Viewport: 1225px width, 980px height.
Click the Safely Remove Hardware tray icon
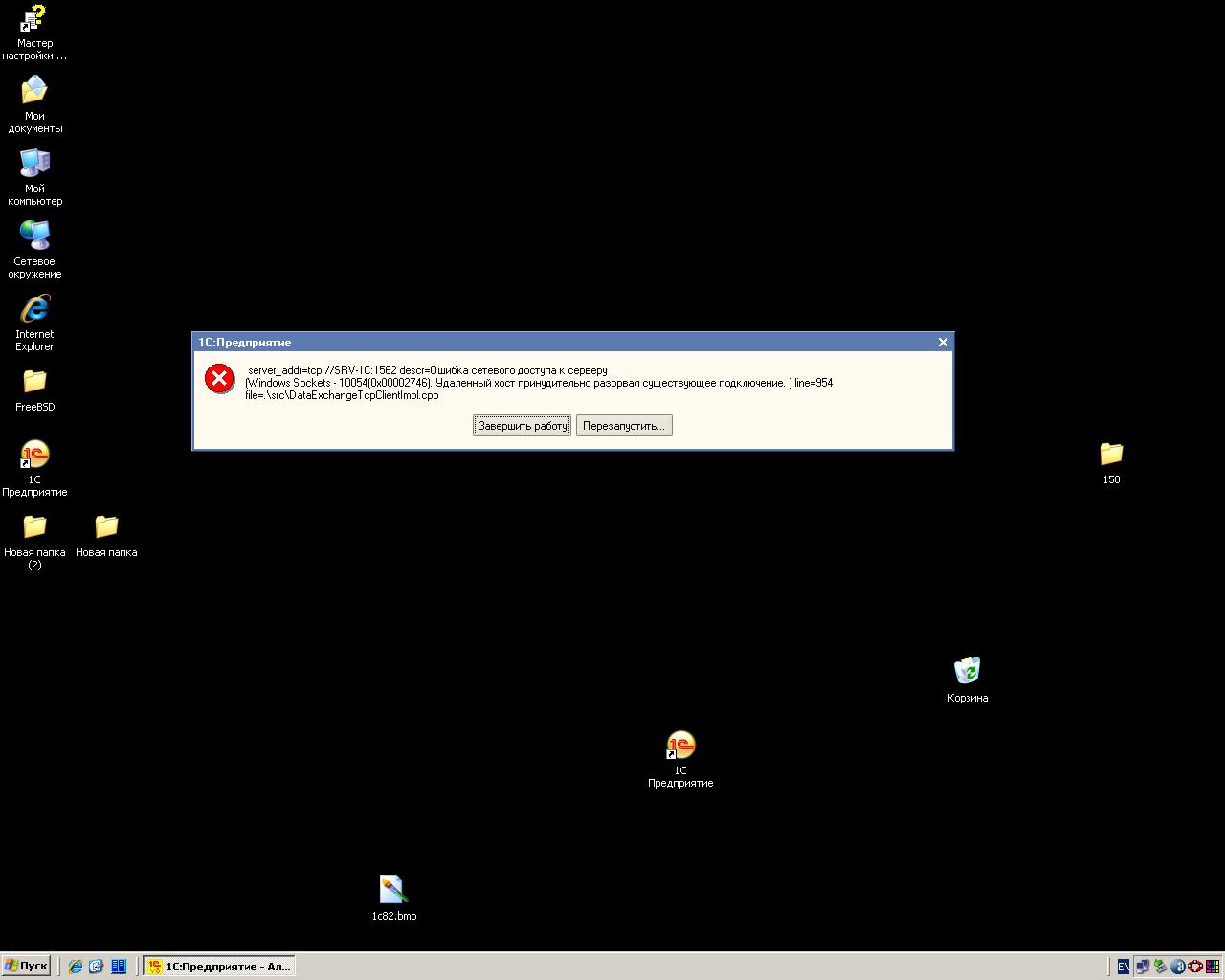coord(1160,967)
